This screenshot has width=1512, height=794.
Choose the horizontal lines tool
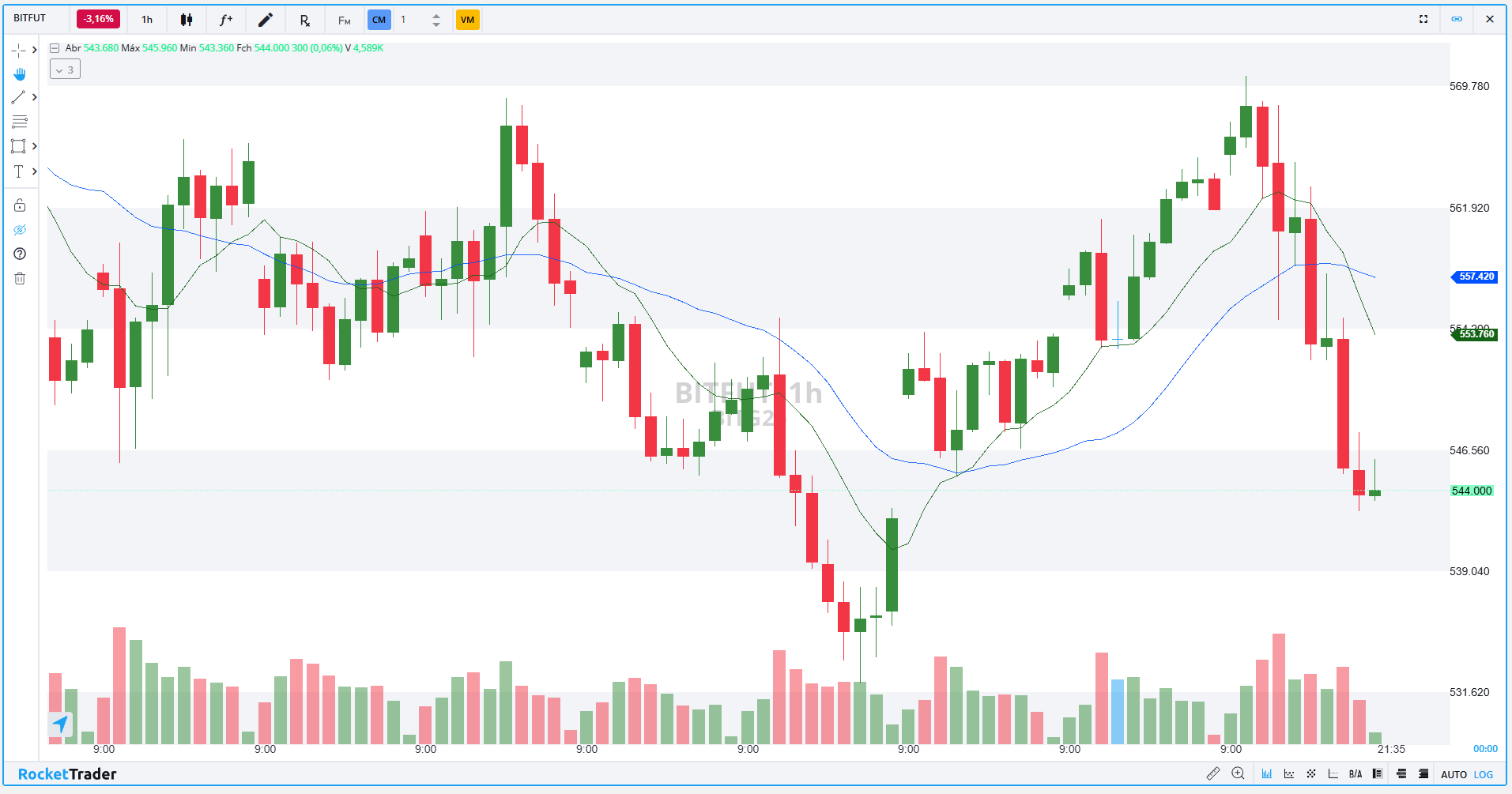pos(20,122)
